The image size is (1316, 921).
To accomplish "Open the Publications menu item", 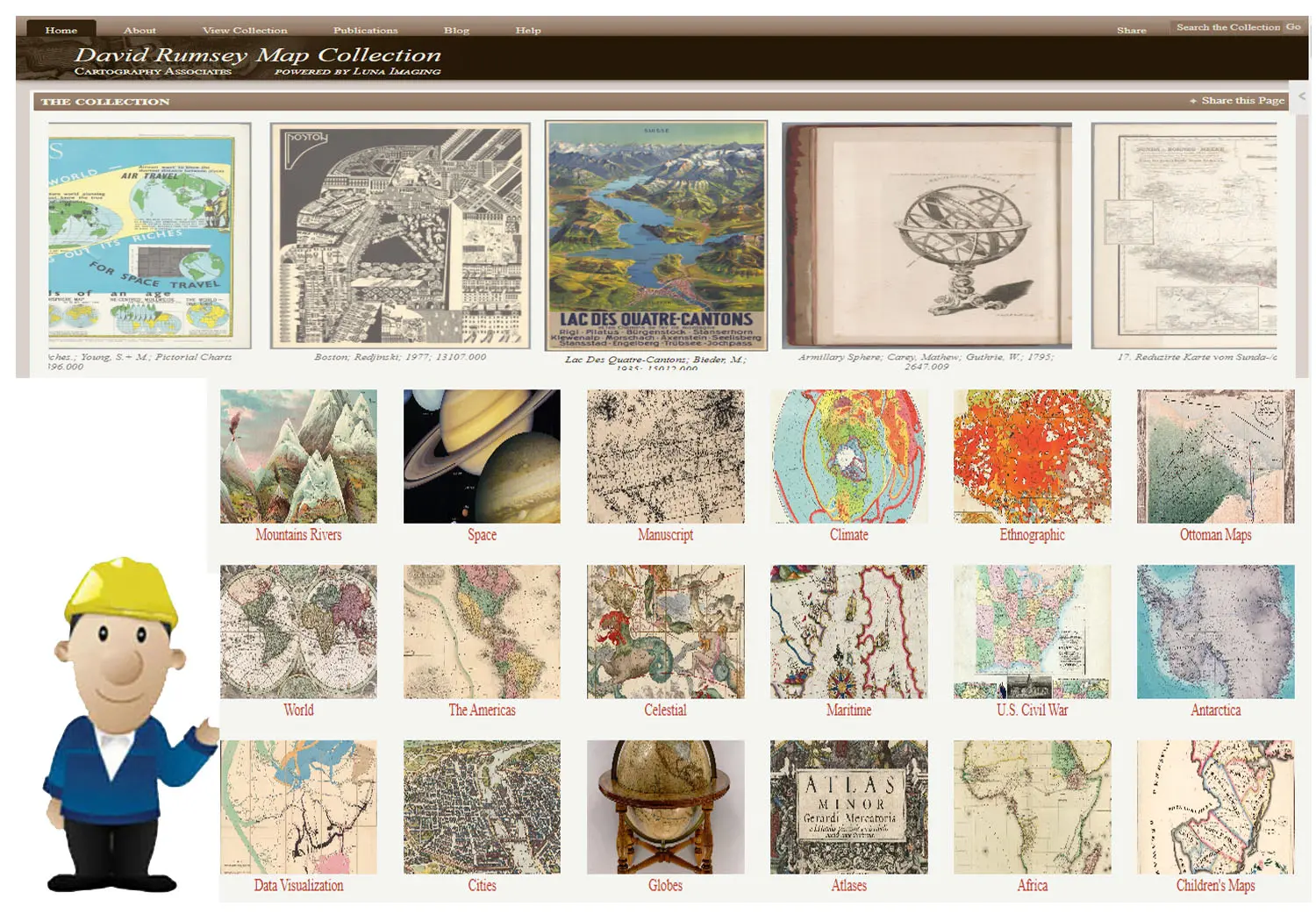I will [366, 29].
